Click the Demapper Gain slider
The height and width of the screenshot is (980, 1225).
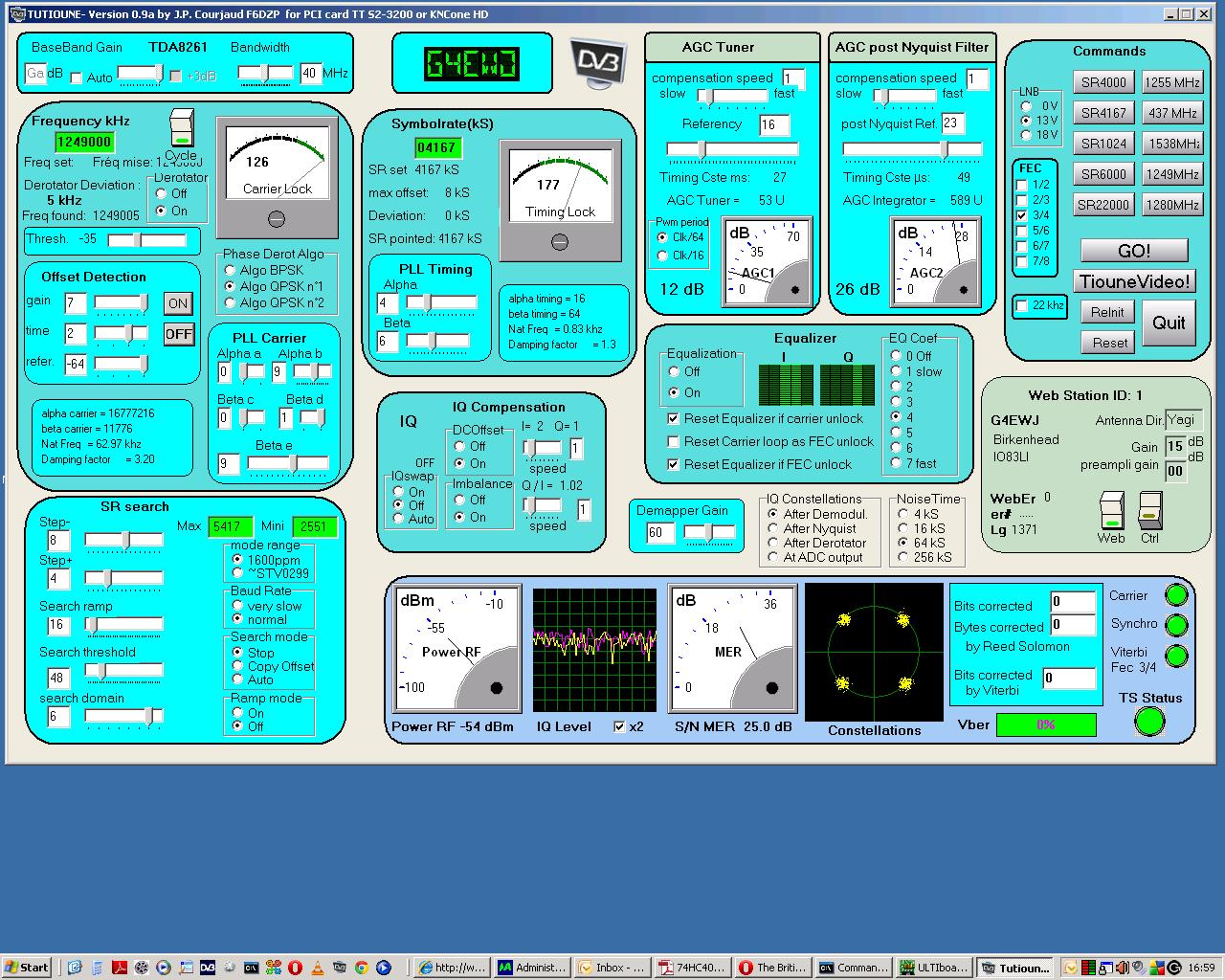coord(708,532)
